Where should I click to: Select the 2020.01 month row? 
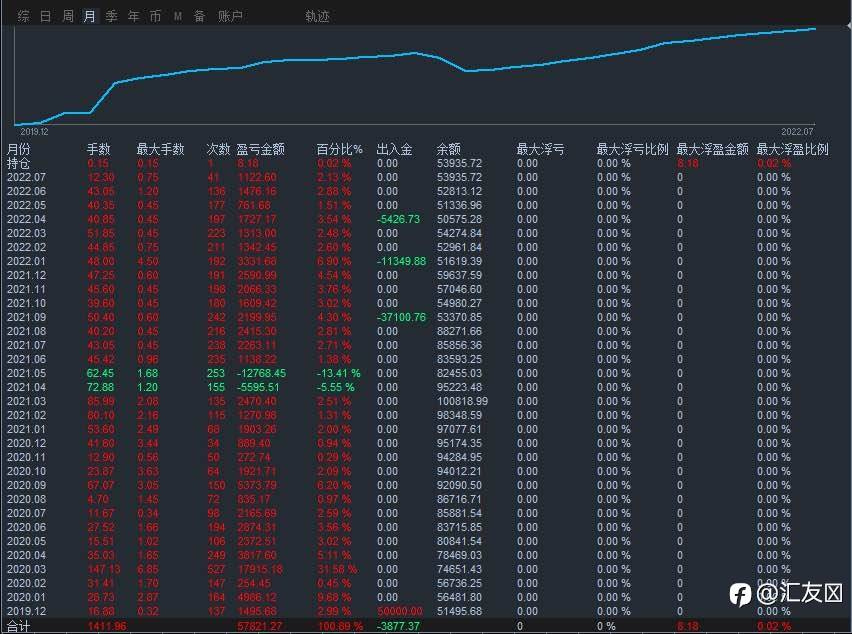point(426,597)
